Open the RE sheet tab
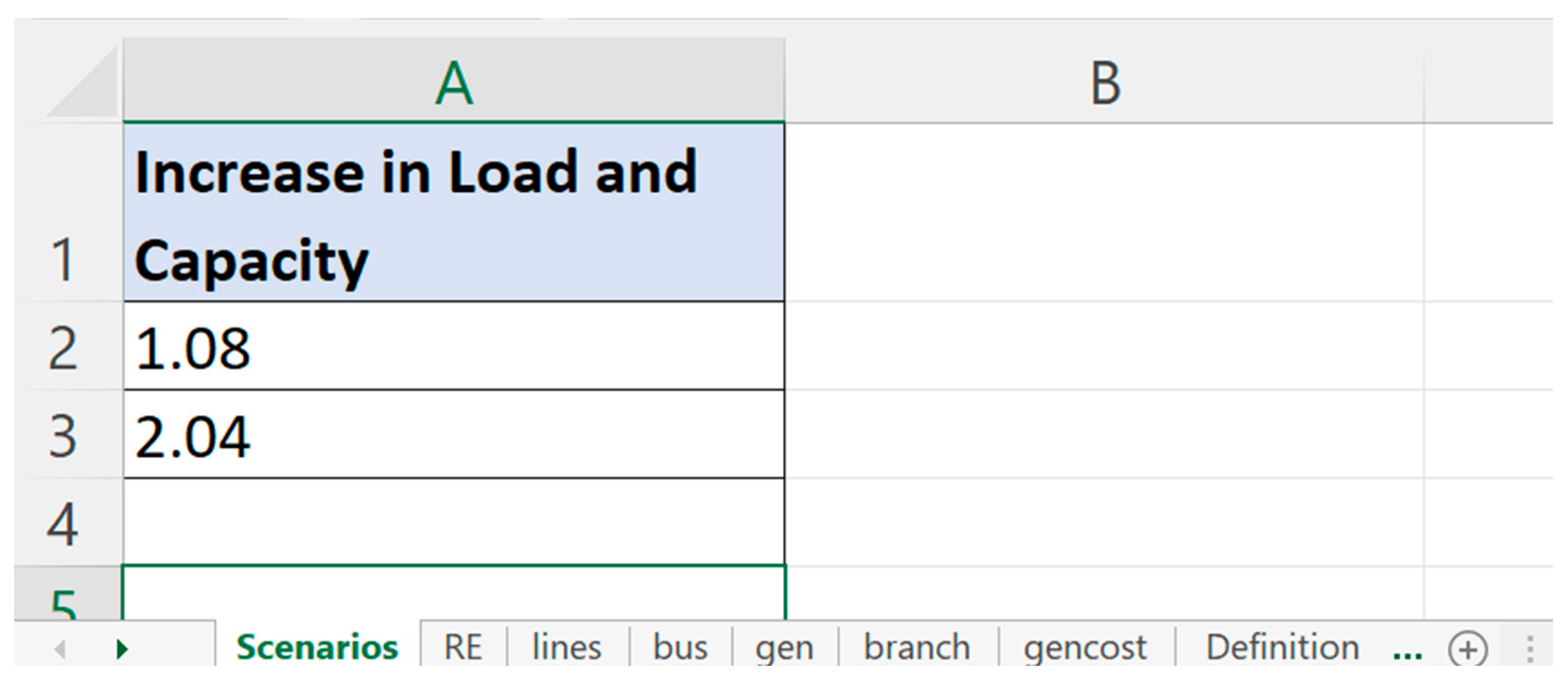This screenshot has width=1568, height=684. (x=463, y=647)
